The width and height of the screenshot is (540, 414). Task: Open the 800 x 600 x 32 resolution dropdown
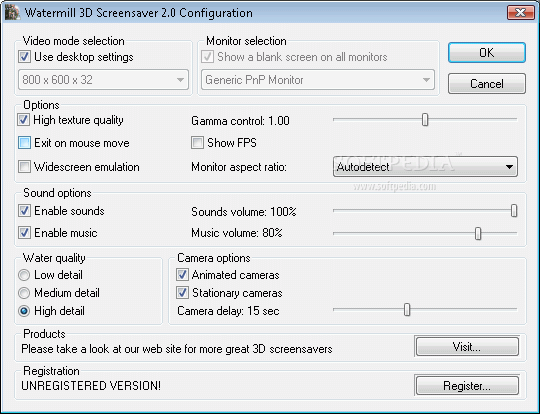tap(103, 80)
